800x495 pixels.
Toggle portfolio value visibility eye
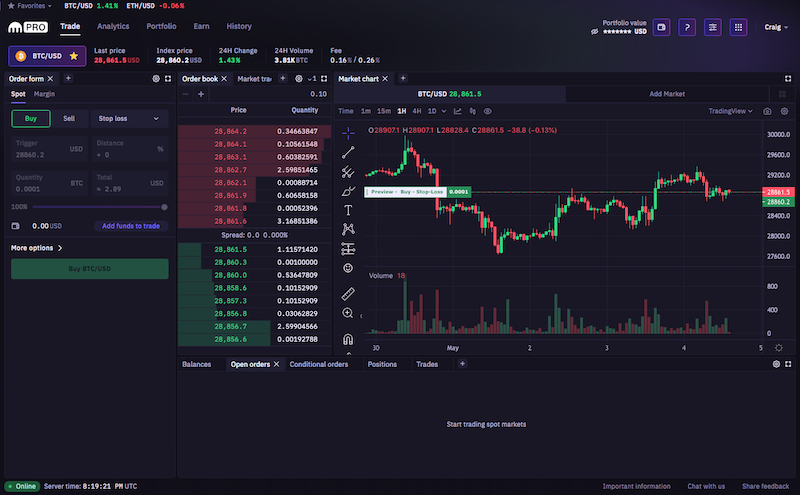pyautogui.click(x=594, y=32)
